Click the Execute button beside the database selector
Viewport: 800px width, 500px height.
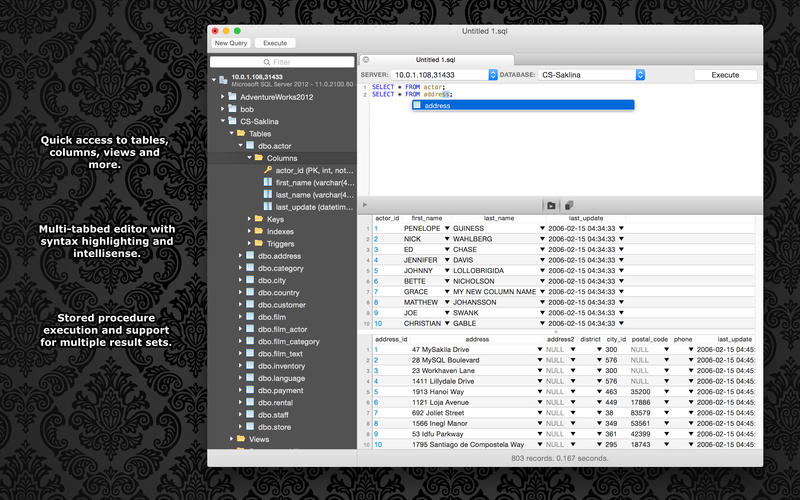725,75
